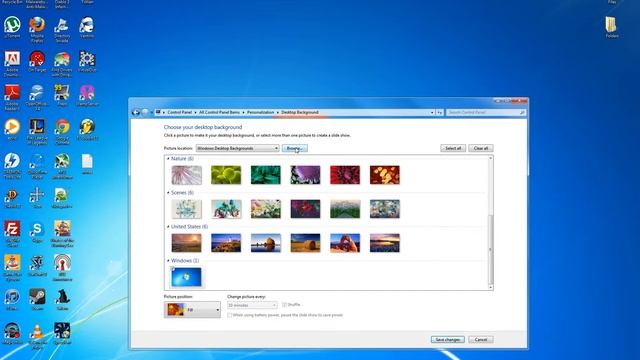Click the Fraps desktop shortcut
Screen dimensions: 640x360
click(x=62, y=96)
